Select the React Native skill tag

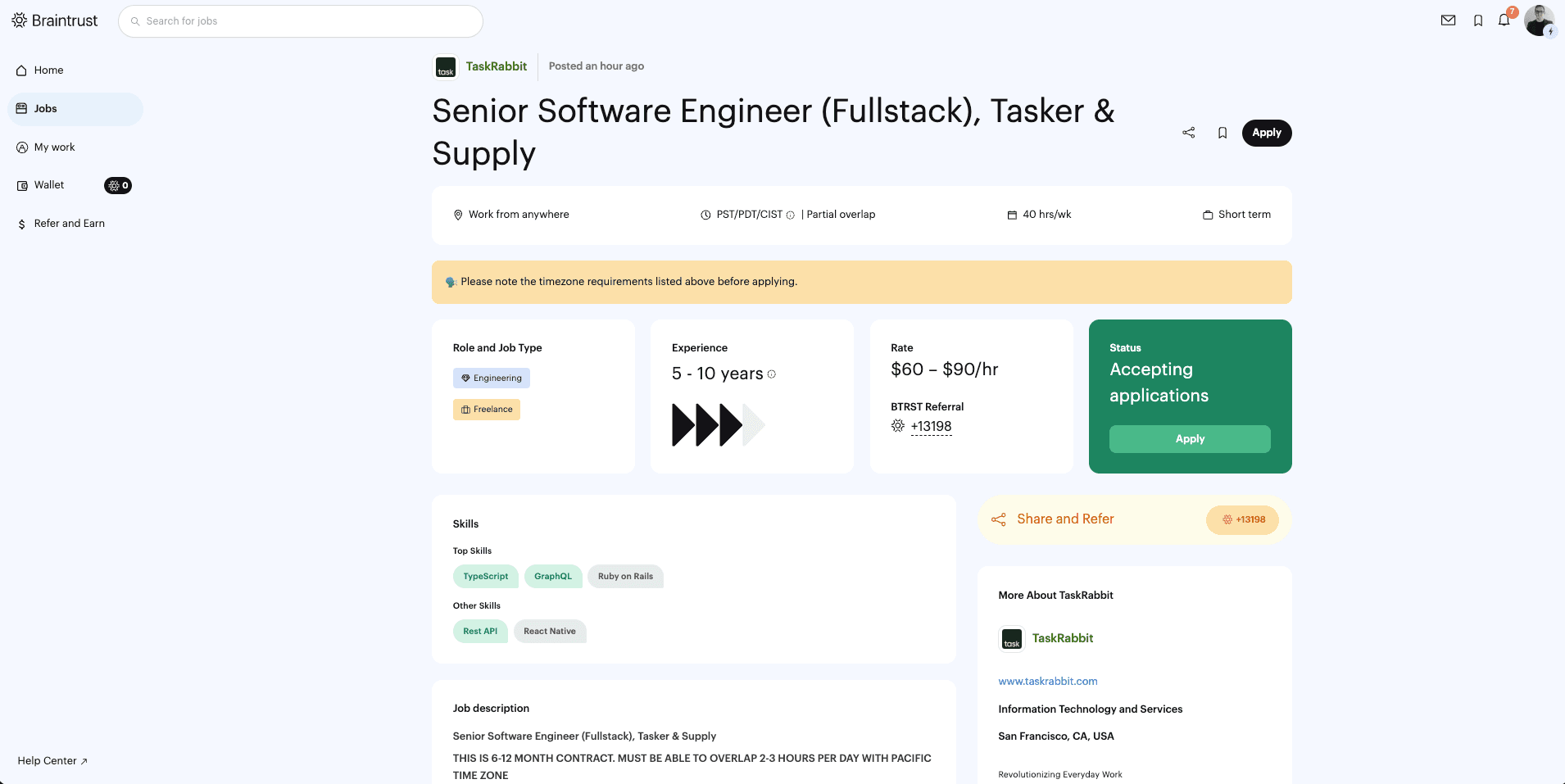coord(550,632)
